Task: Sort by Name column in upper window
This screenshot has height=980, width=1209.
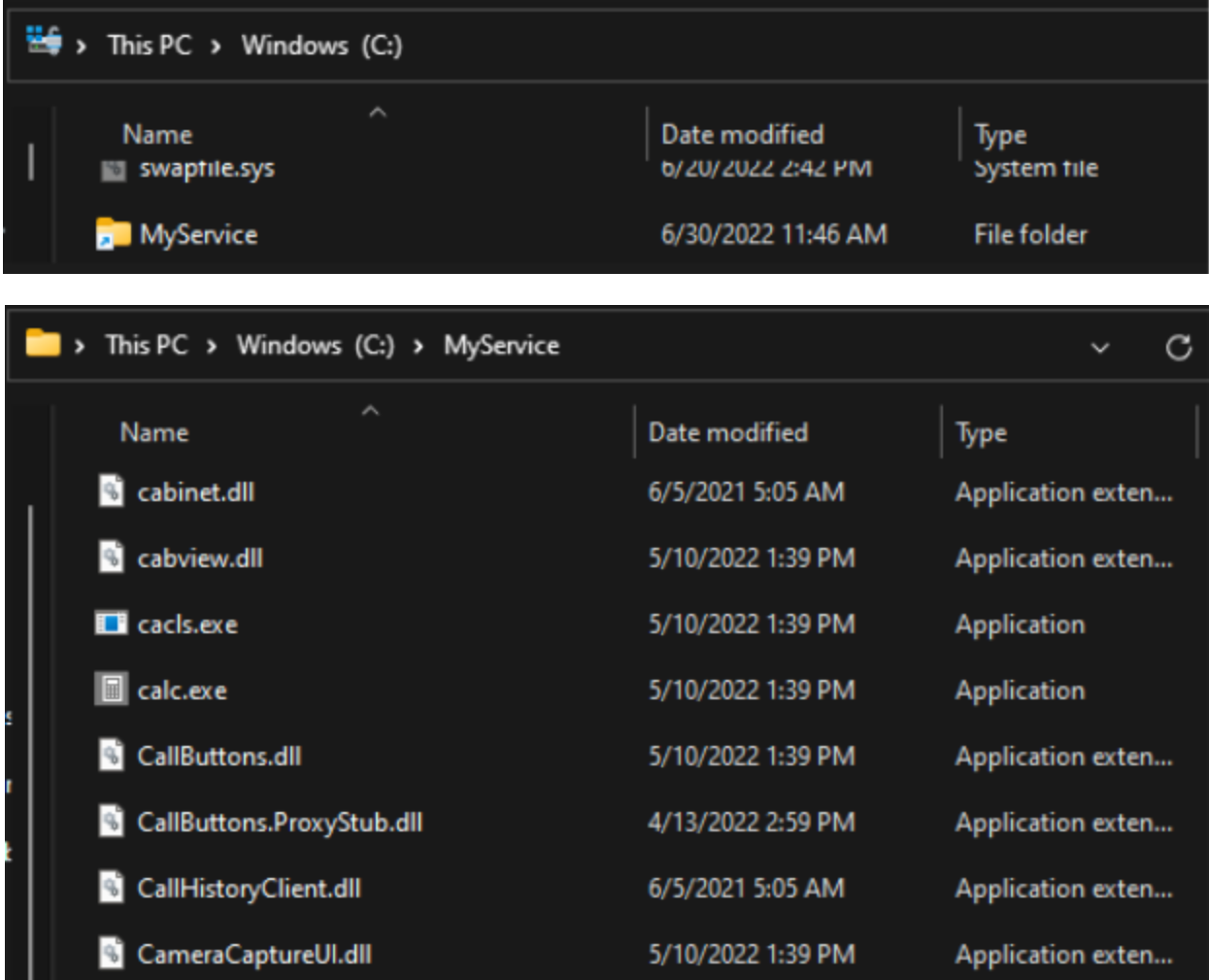Action: coord(157,134)
